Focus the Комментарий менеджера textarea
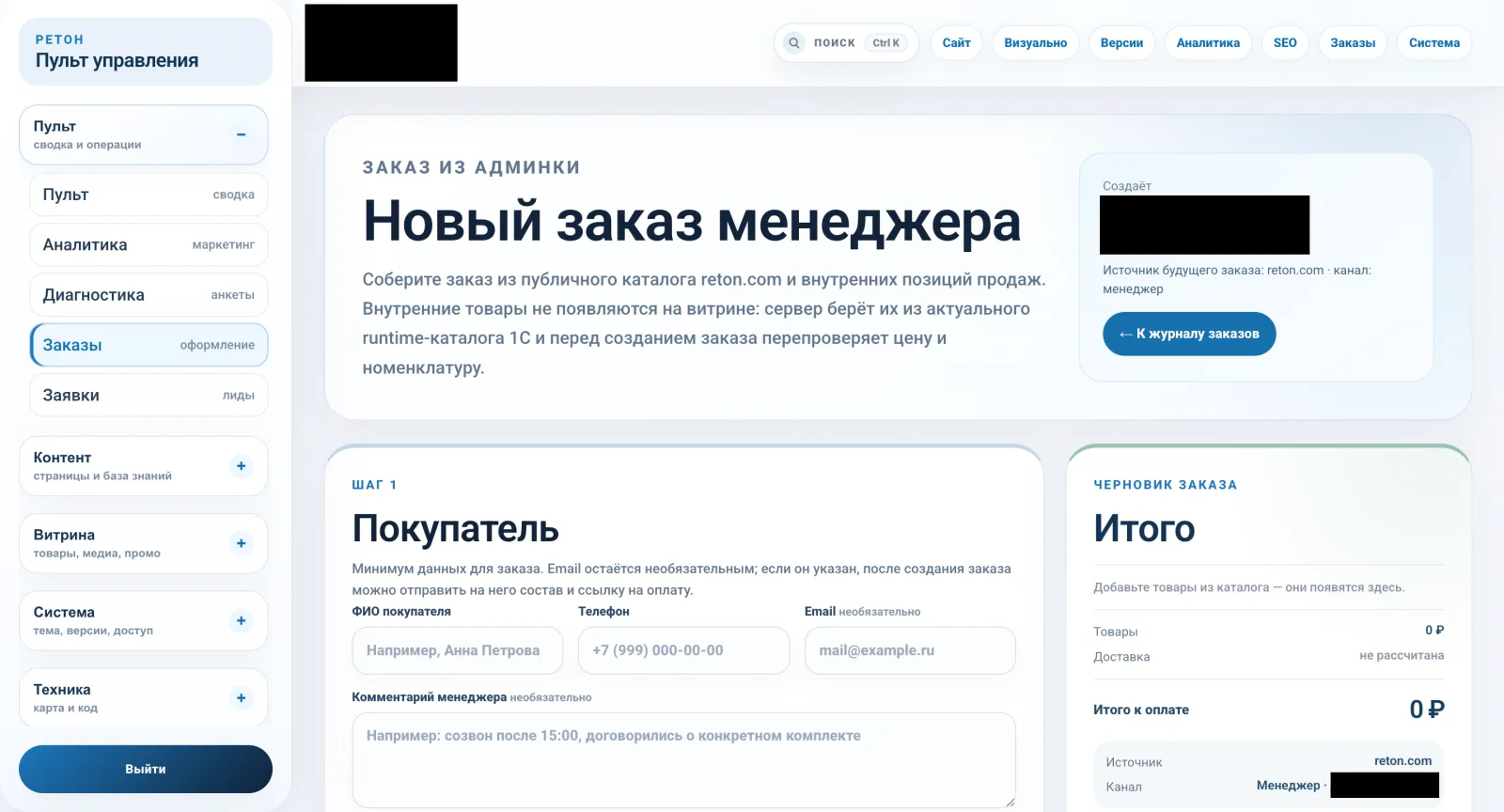The width and height of the screenshot is (1504, 812). [x=683, y=760]
